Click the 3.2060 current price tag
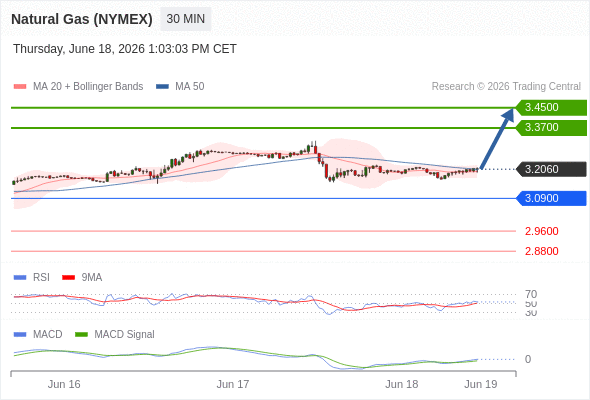The width and height of the screenshot is (590, 400). [551, 169]
